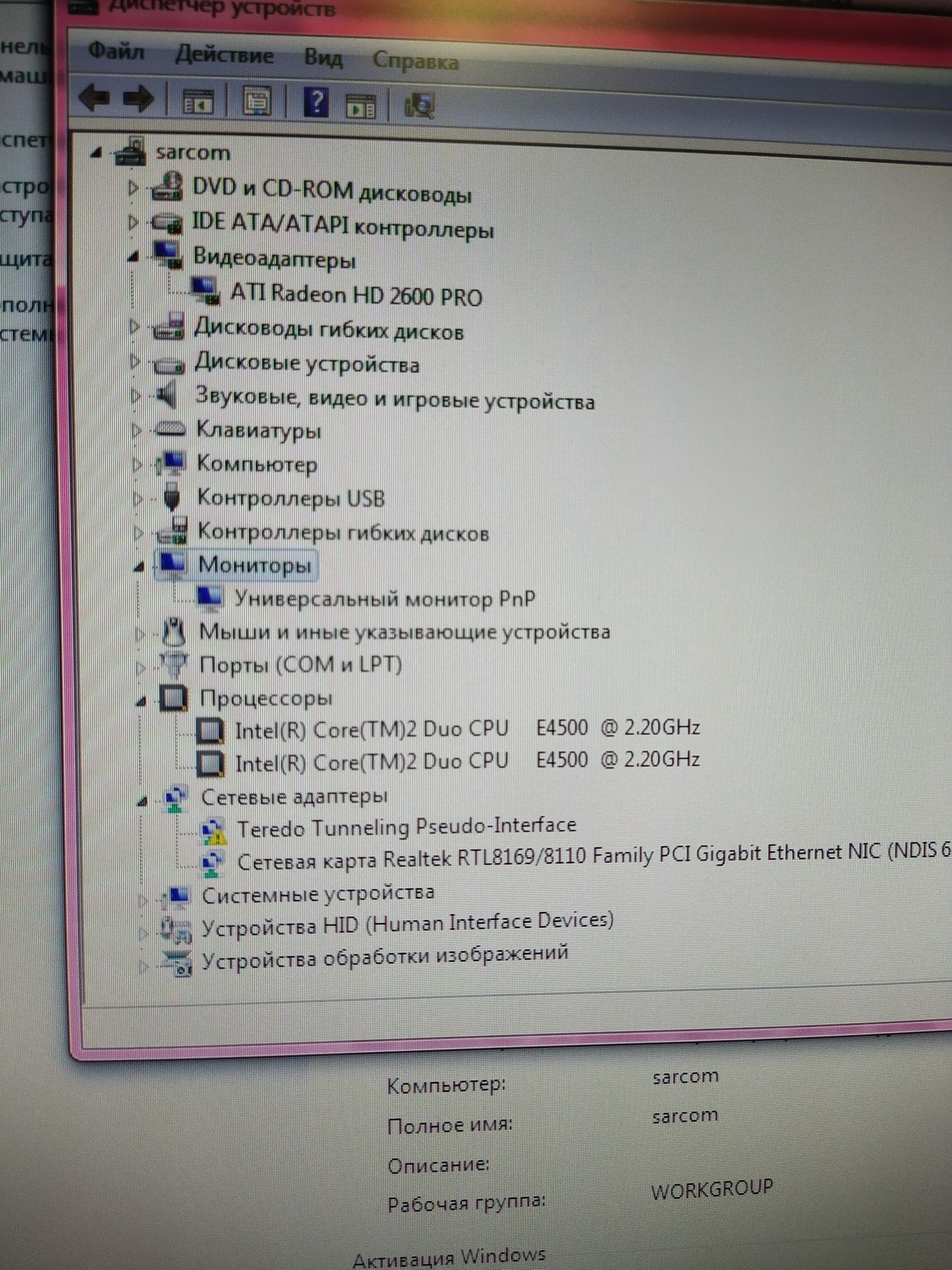Select the sarcom computer icon
Screen dimensions: 952x1270
tap(130, 152)
